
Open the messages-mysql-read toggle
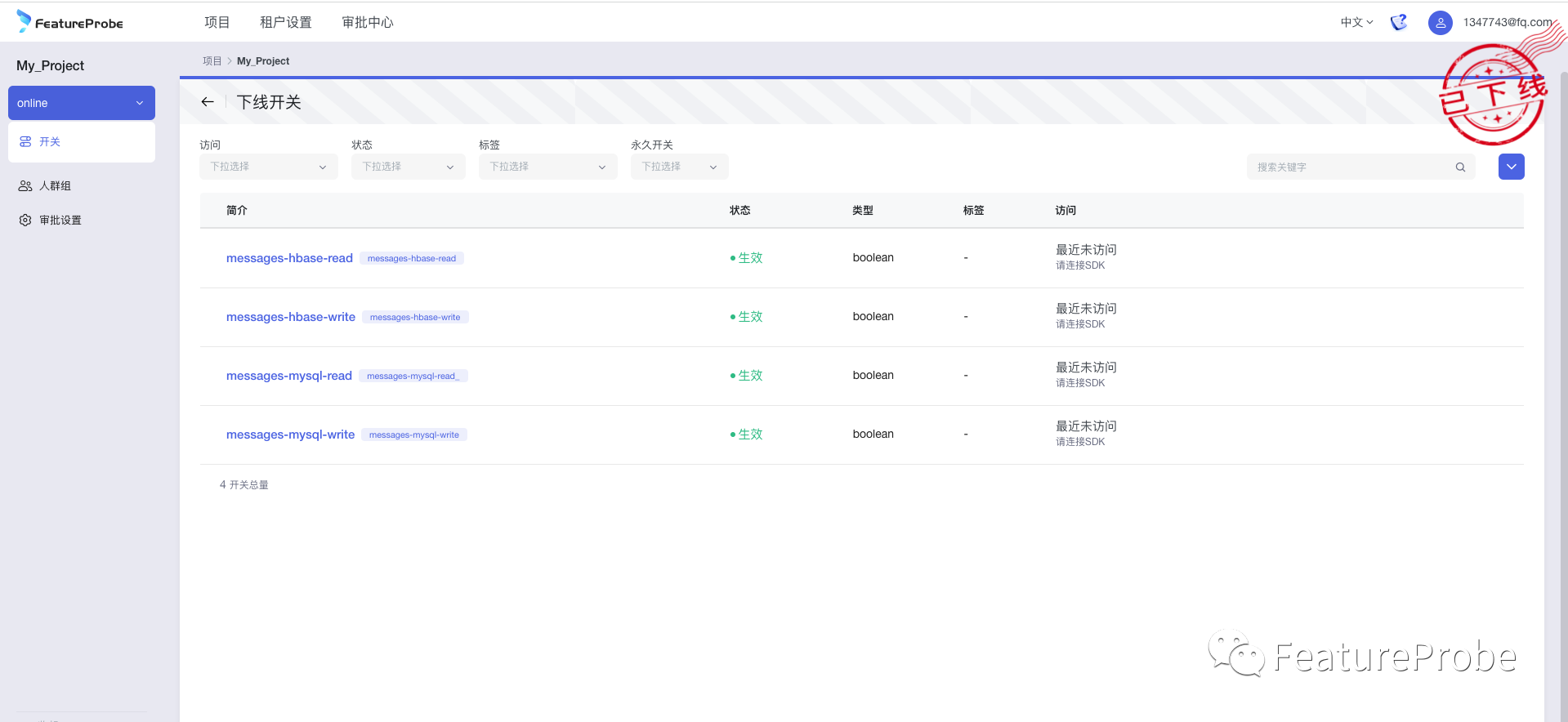[x=289, y=376]
